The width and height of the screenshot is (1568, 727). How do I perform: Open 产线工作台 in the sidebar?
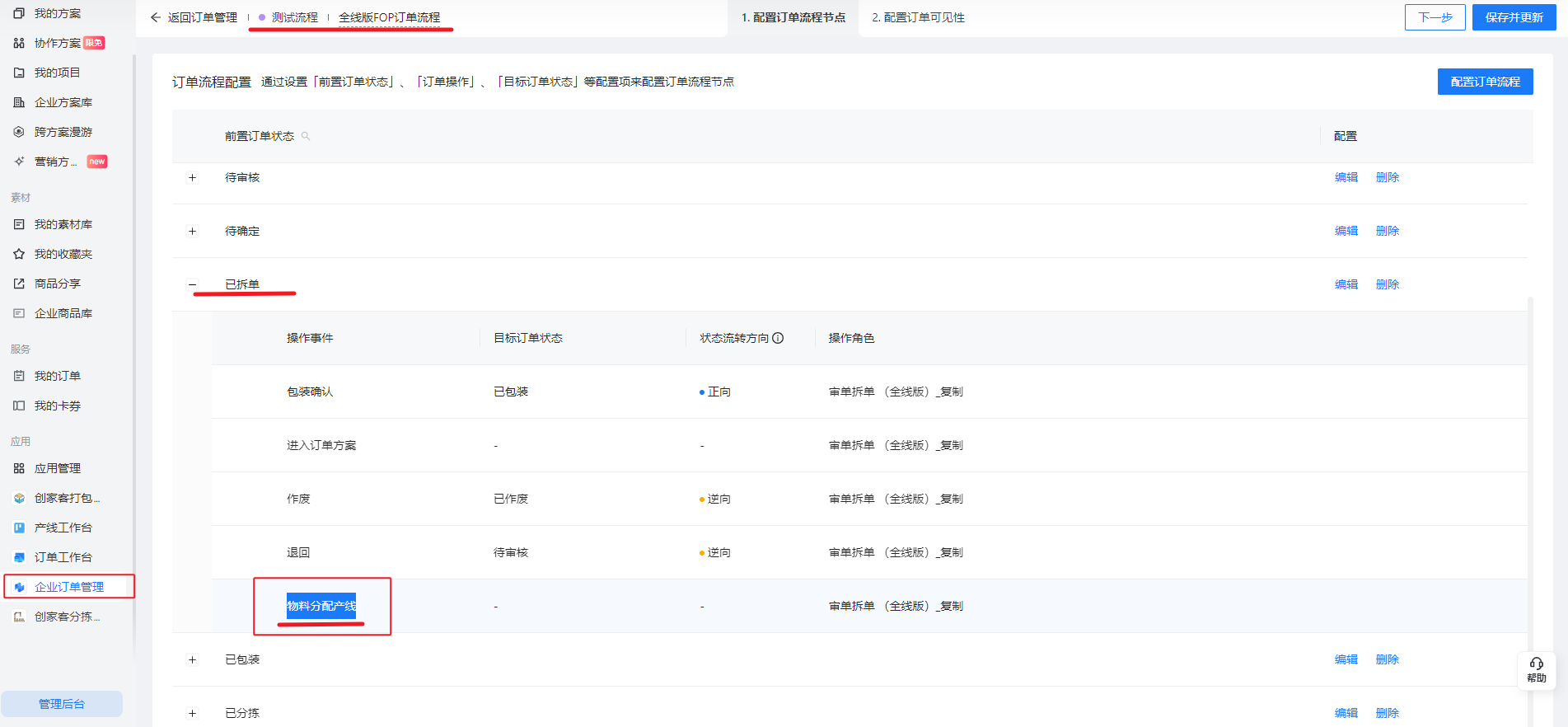(x=63, y=528)
